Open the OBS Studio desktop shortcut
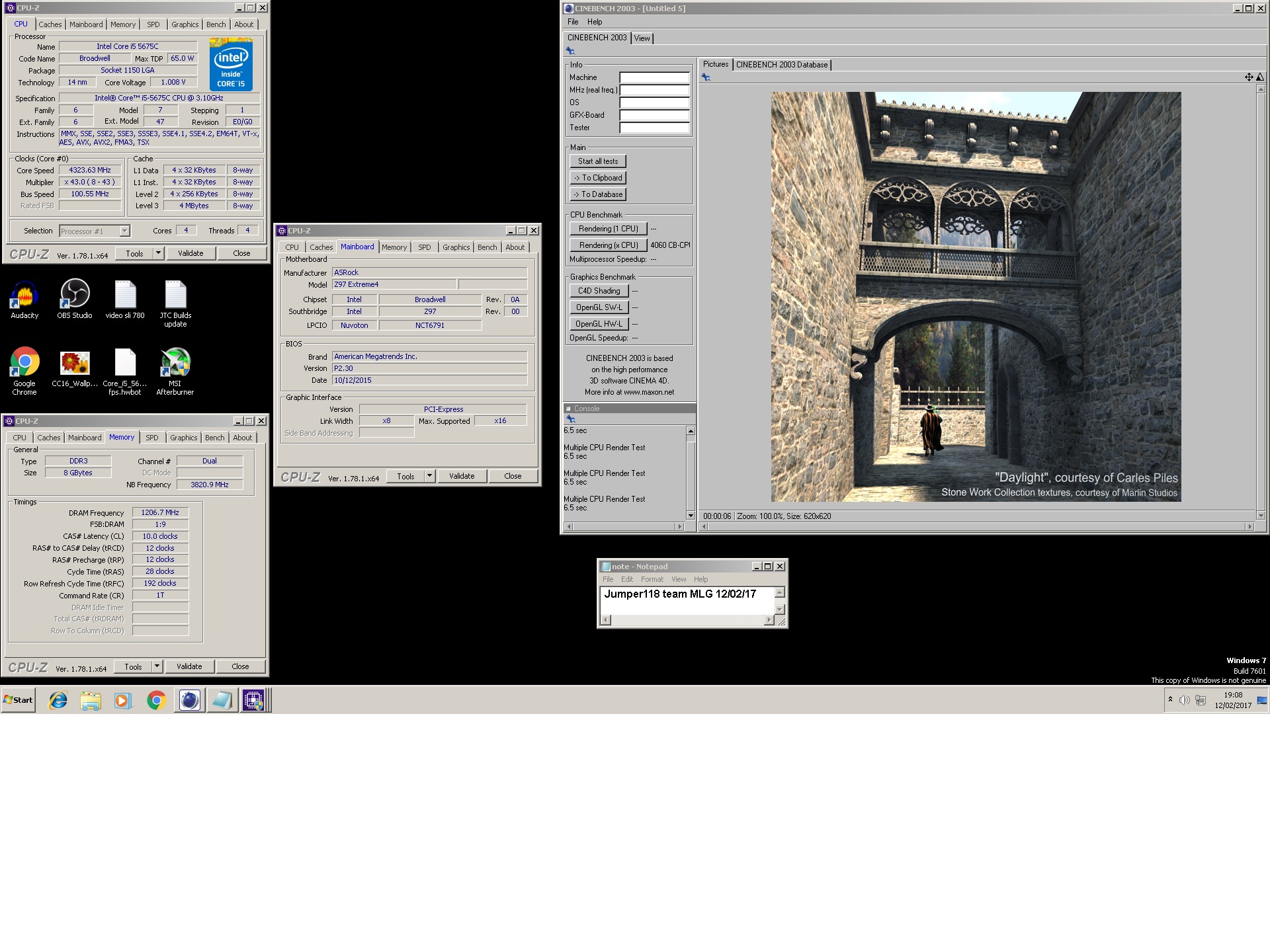Screen dimensions: 1270x952 pos(75,299)
